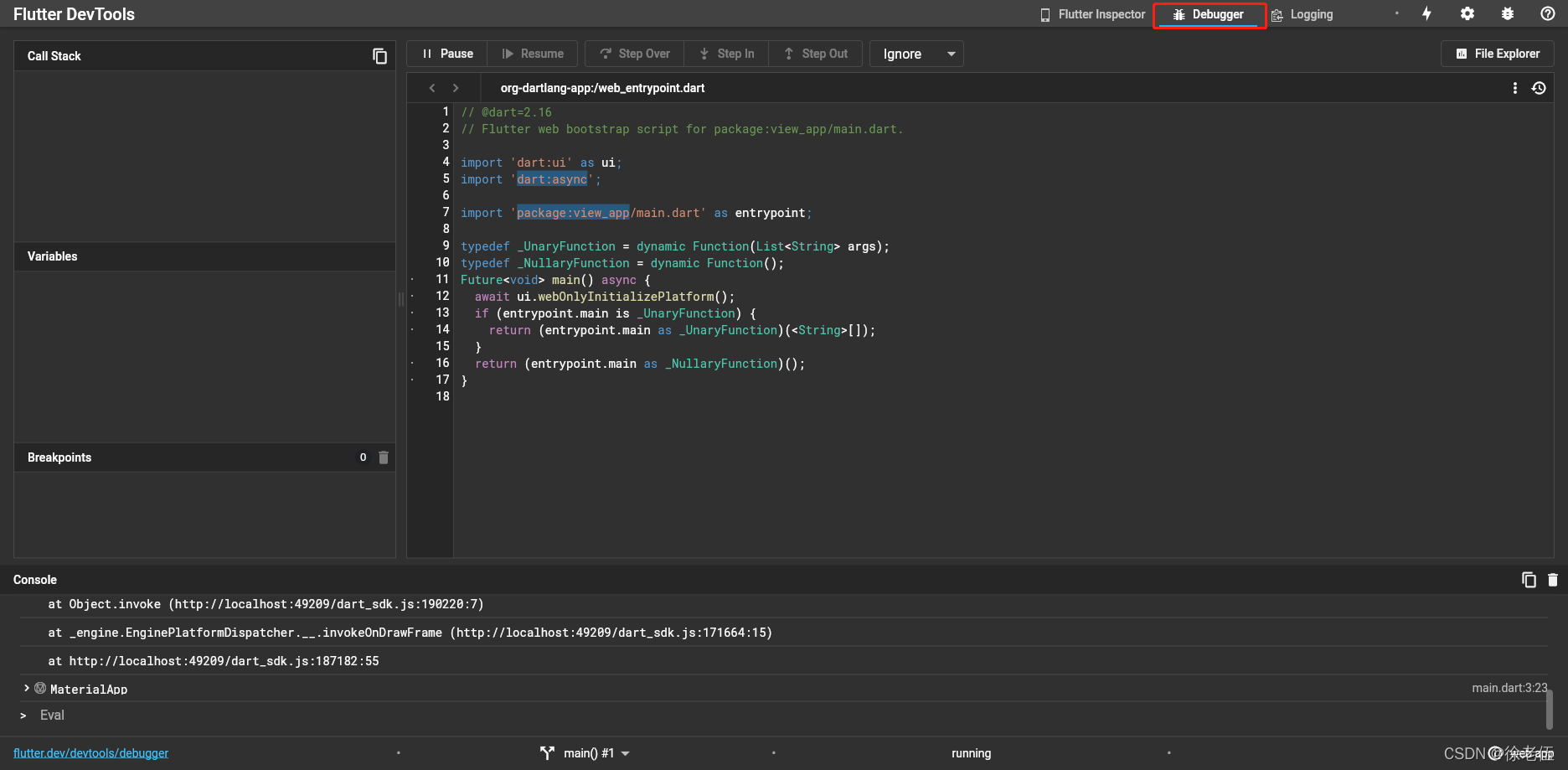1568x770 pixels.
Task: Click the Breakpoints panel header
Action: click(x=204, y=457)
